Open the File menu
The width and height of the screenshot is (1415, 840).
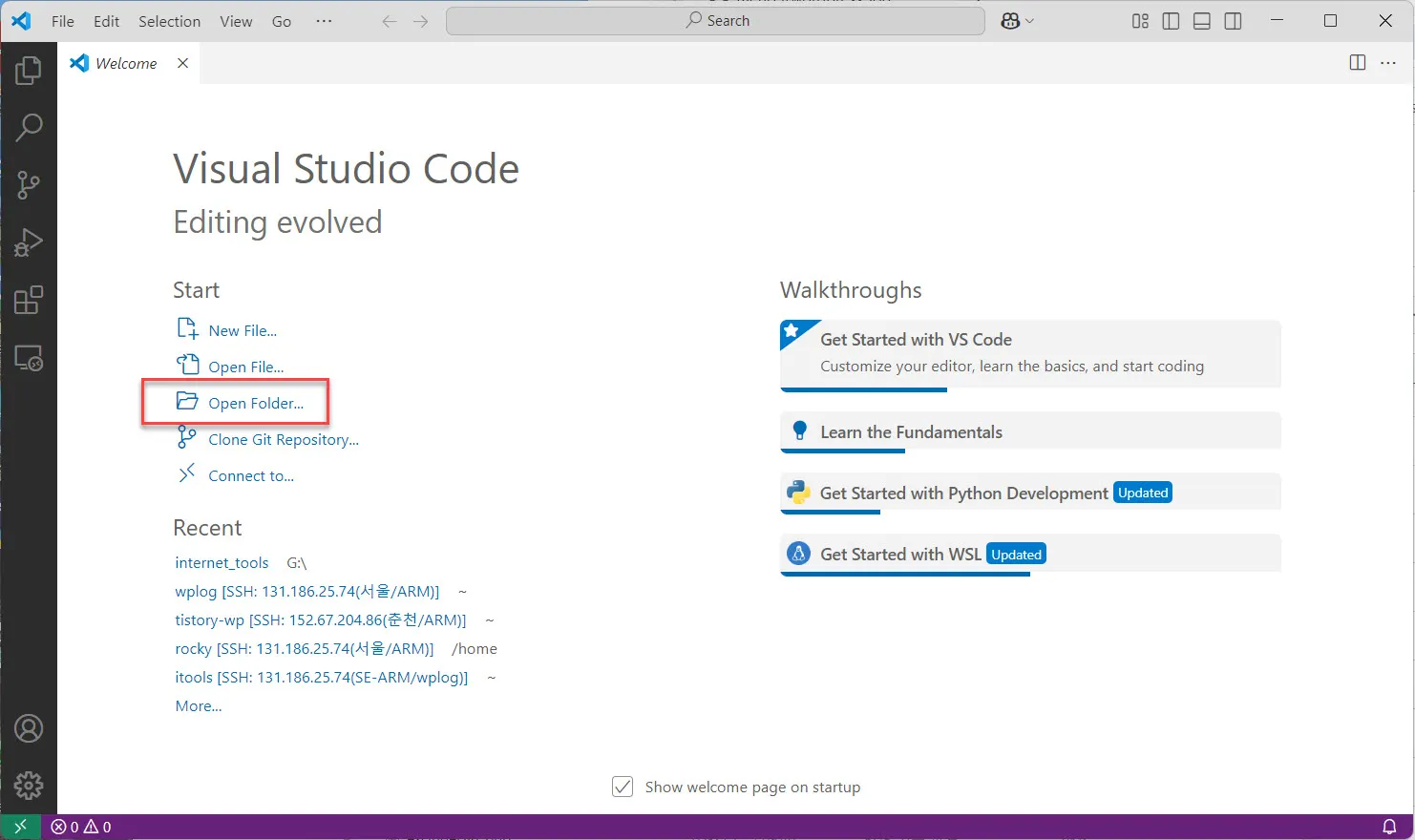pyautogui.click(x=62, y=20)
